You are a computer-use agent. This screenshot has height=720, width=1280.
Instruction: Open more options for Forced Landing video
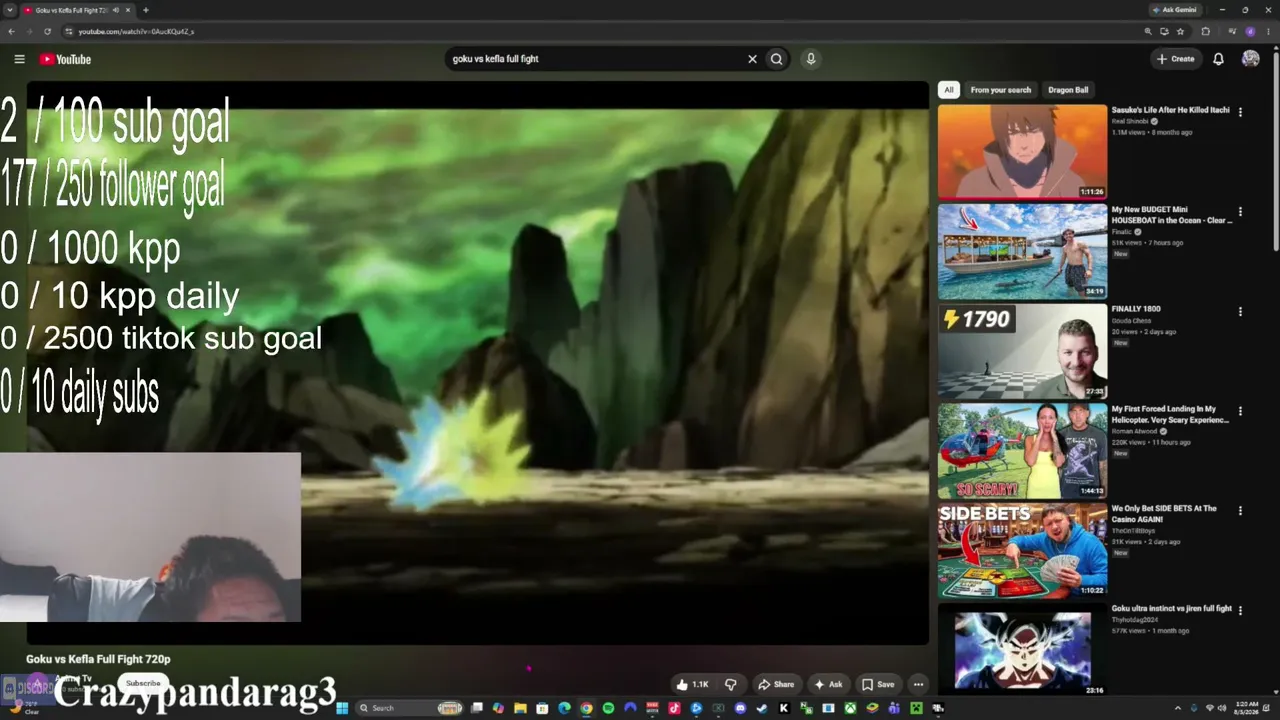pyautogui.click(x=1240, y=411)
